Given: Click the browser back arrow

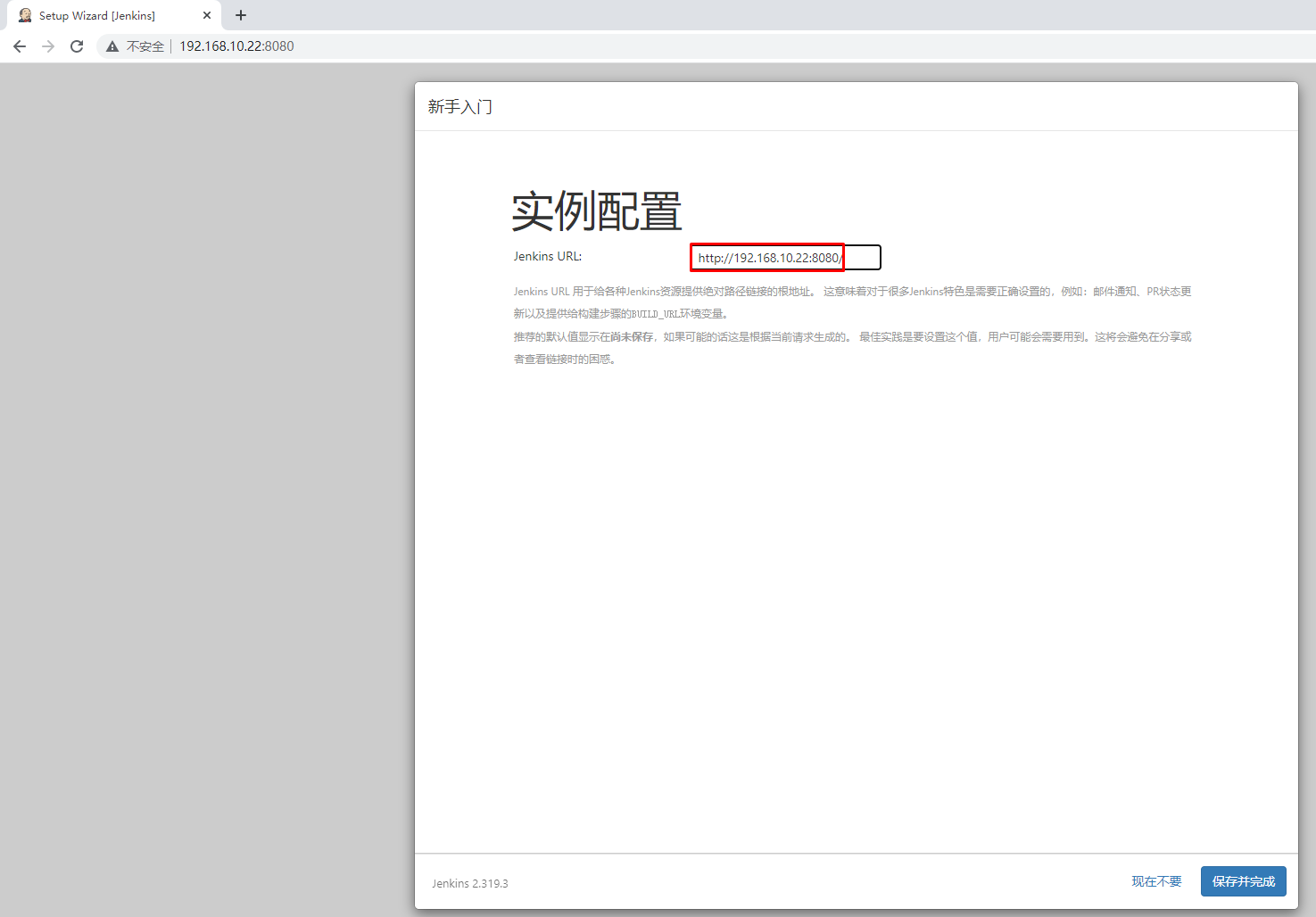Looking at the screenshot, I should (20, 46).
